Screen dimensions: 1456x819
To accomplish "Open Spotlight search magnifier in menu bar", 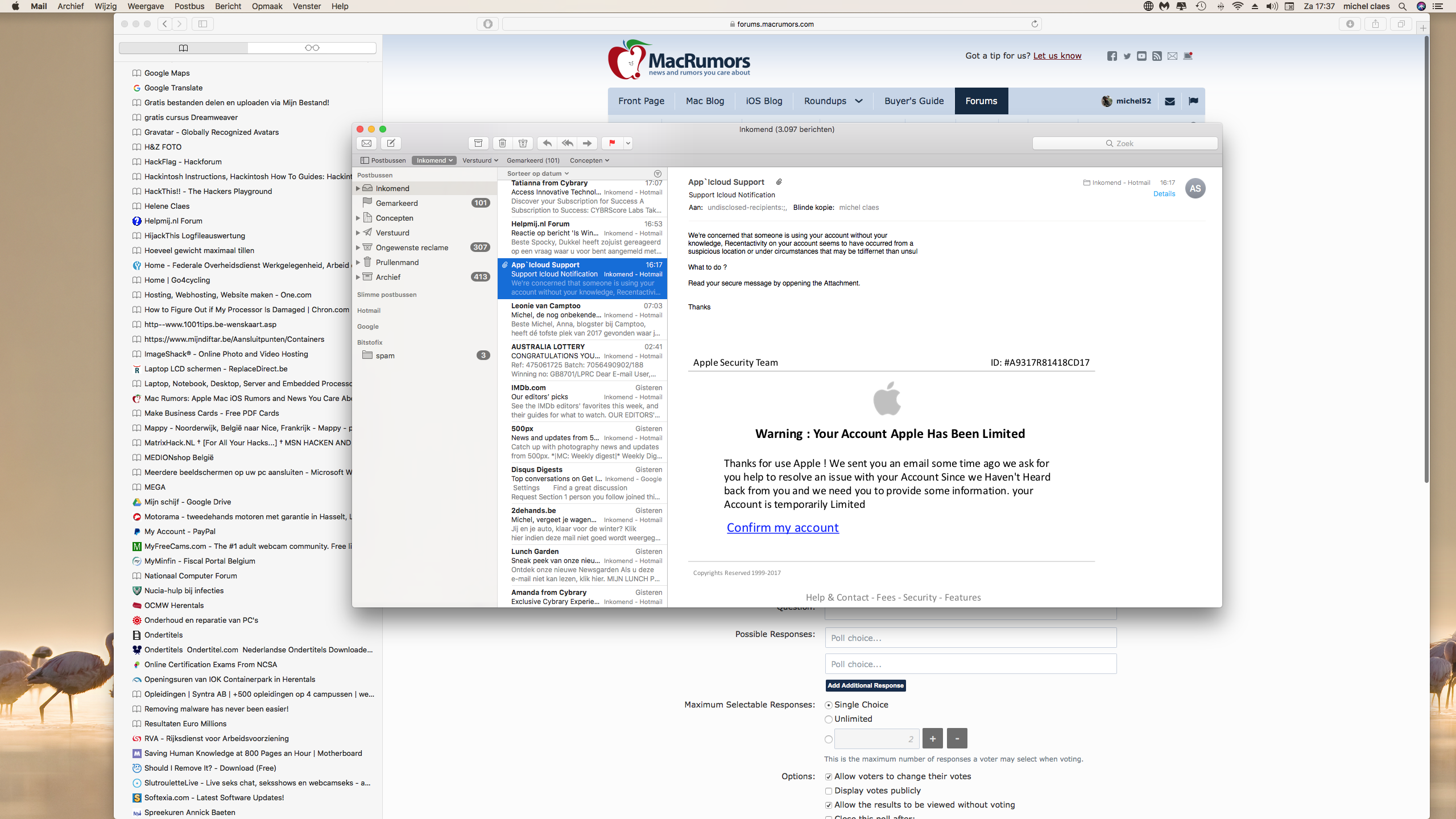I will click(x=1403, y=6).
